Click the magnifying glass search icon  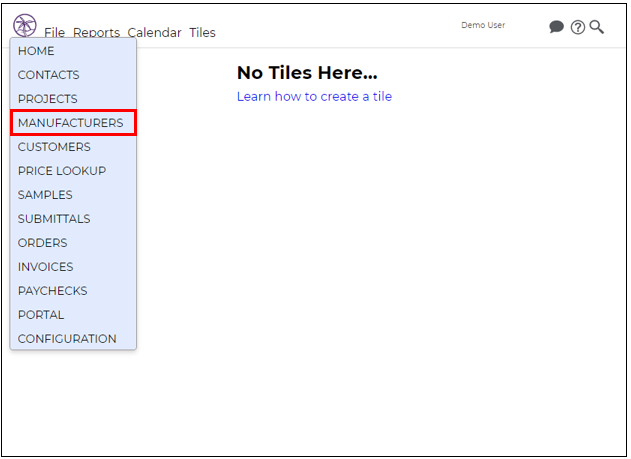[x=596, y=27]
